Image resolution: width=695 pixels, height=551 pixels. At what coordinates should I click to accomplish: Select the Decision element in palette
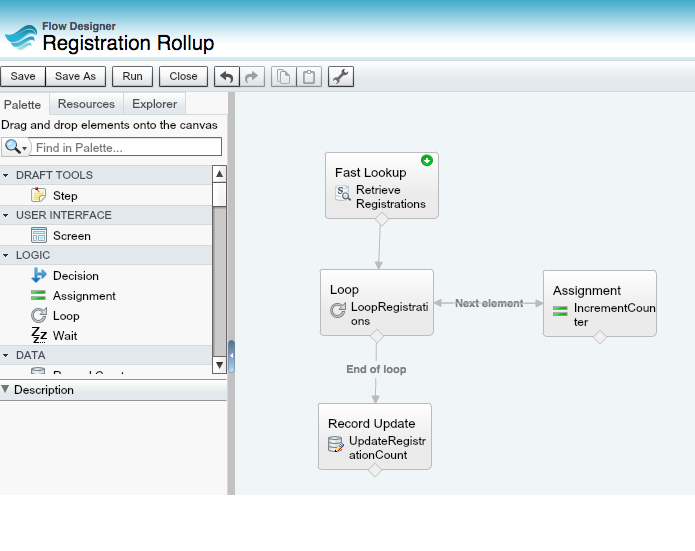(39, 276)
